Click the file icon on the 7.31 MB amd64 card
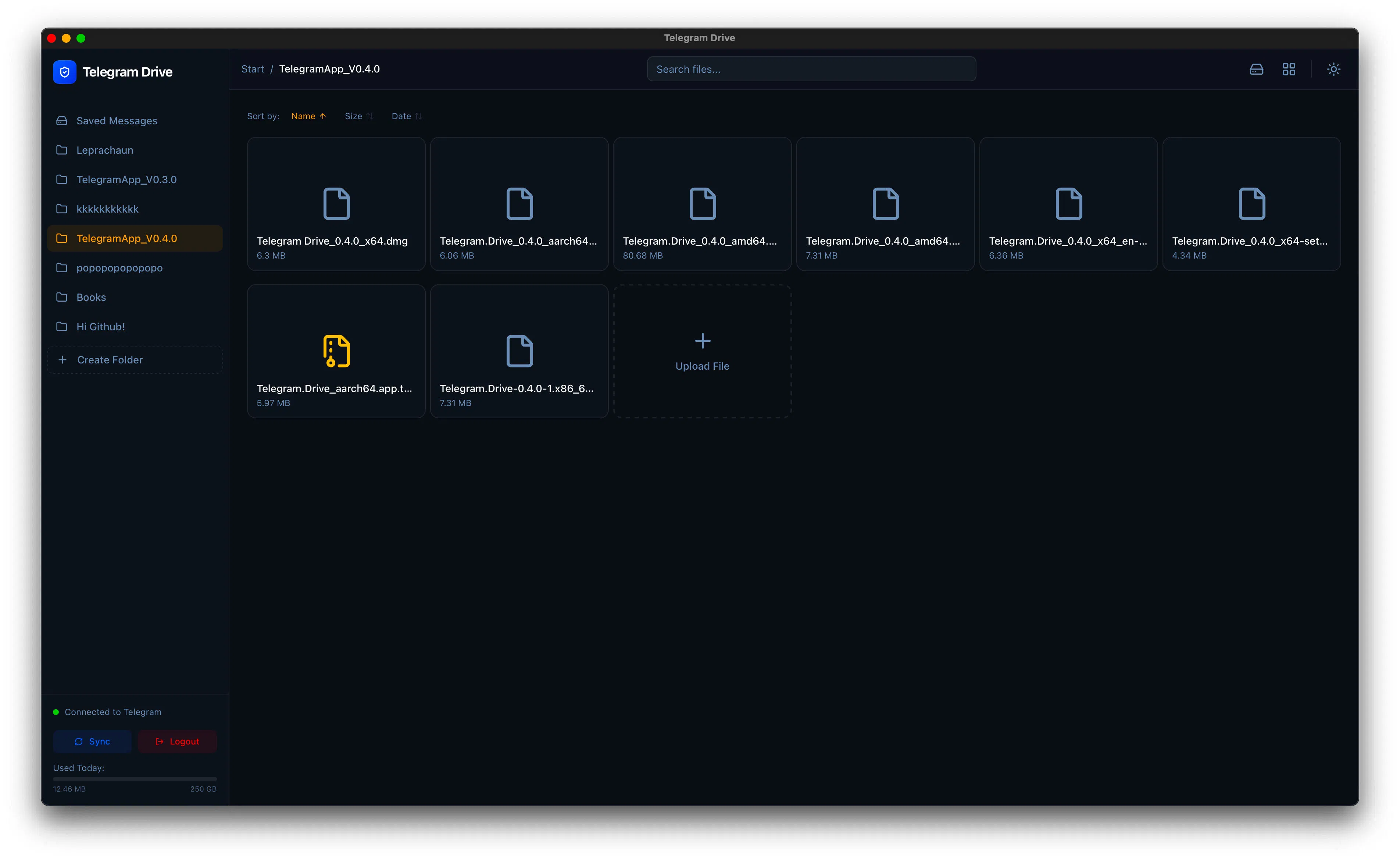 pos(886,204)
